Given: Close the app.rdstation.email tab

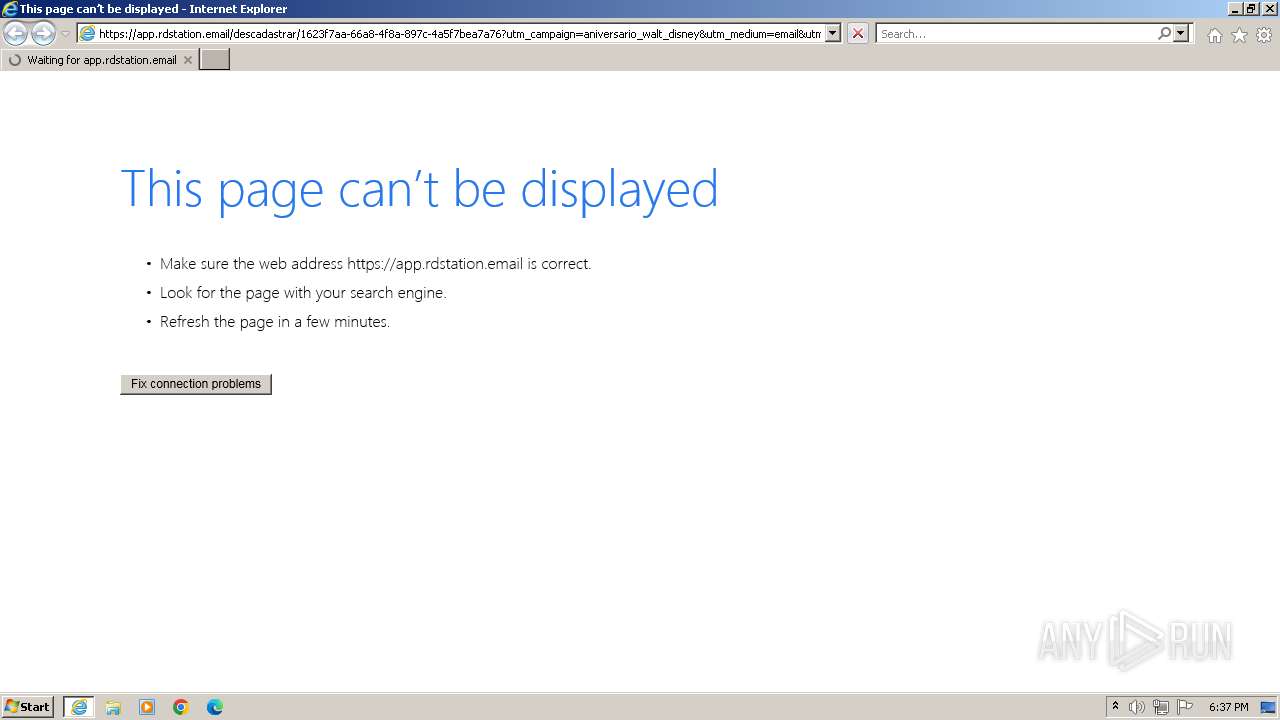Looking at the screenshot, I should pos(187,60).
